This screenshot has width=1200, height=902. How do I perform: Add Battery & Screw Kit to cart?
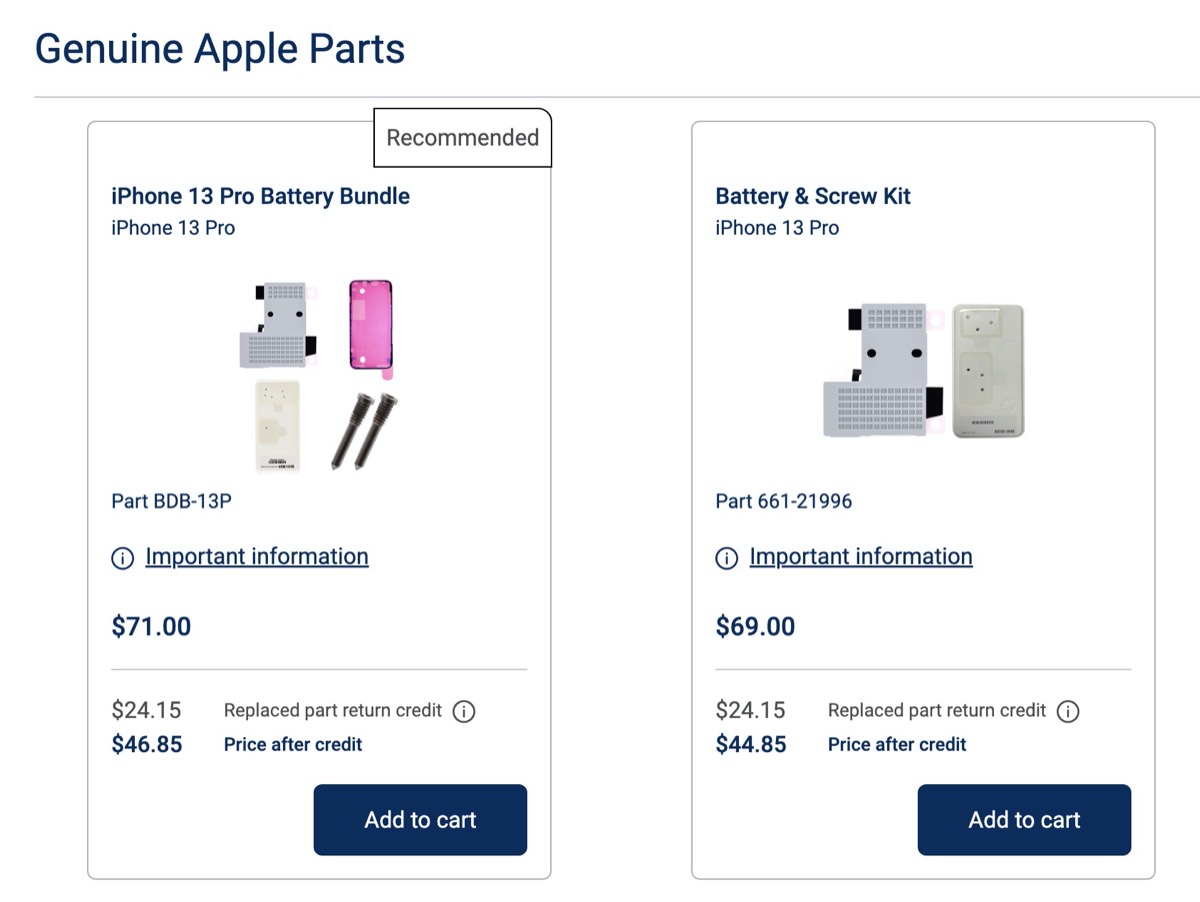1024,820
